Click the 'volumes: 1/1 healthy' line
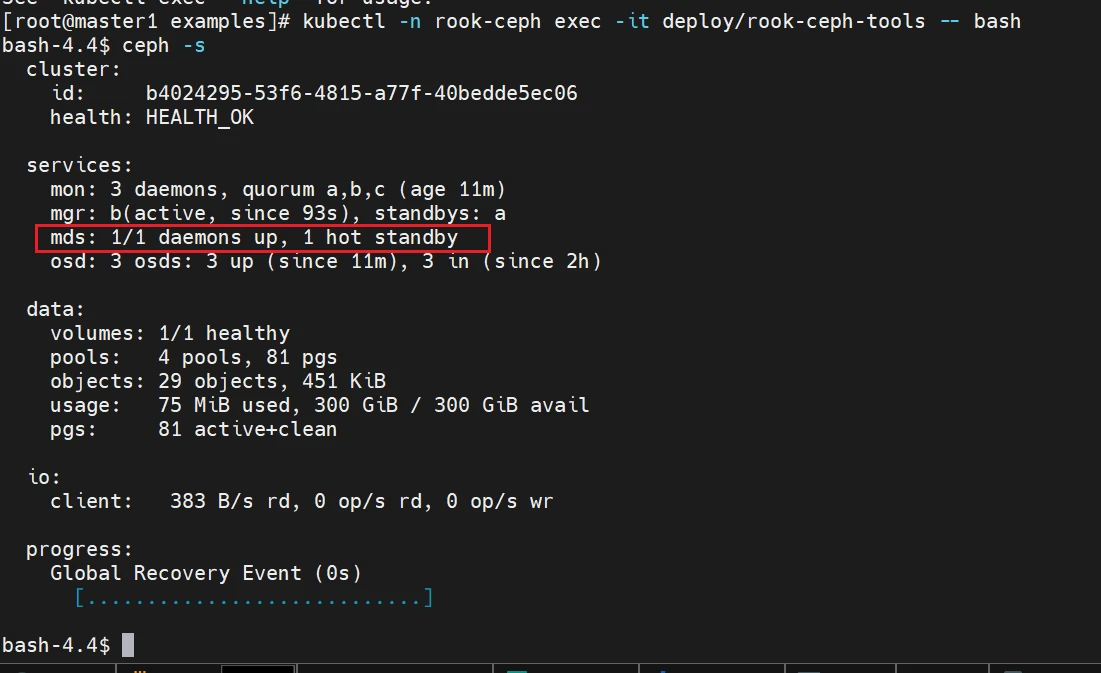The image size is (1101, 673). click(x=170, y=333)
